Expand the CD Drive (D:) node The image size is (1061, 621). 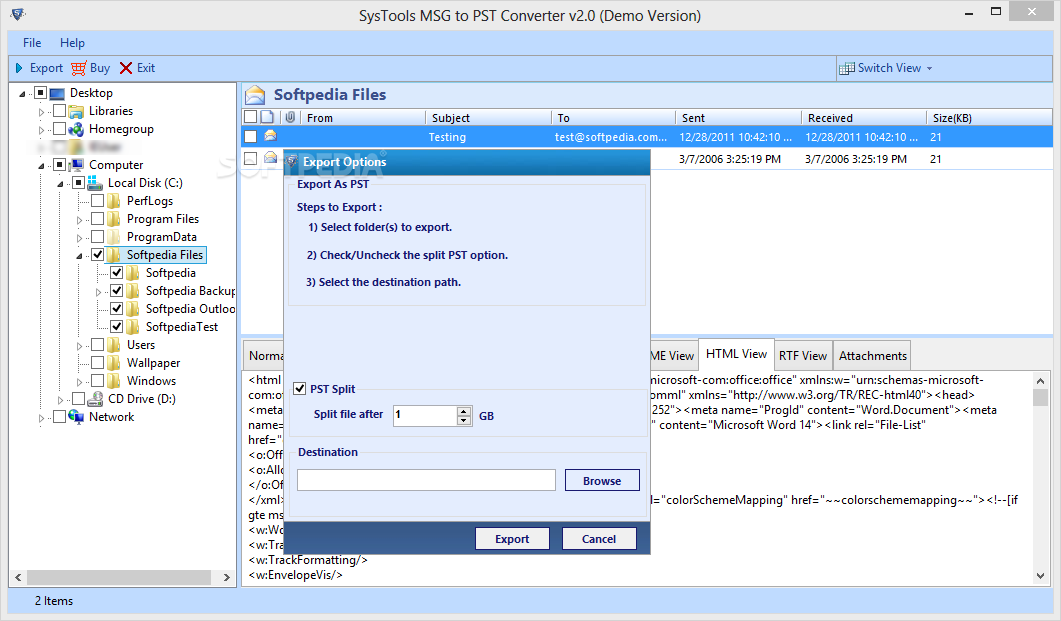tap(60, 400)
